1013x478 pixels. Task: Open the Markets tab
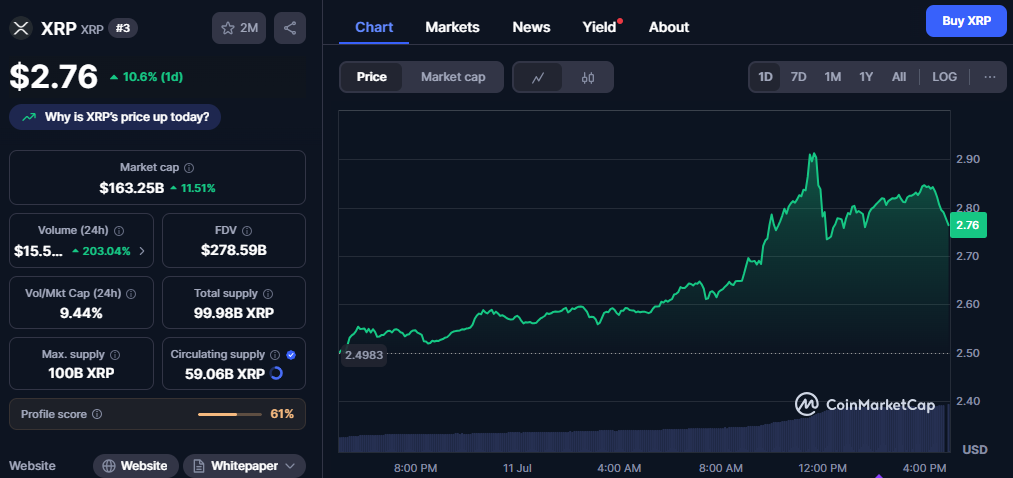(452, 27)
